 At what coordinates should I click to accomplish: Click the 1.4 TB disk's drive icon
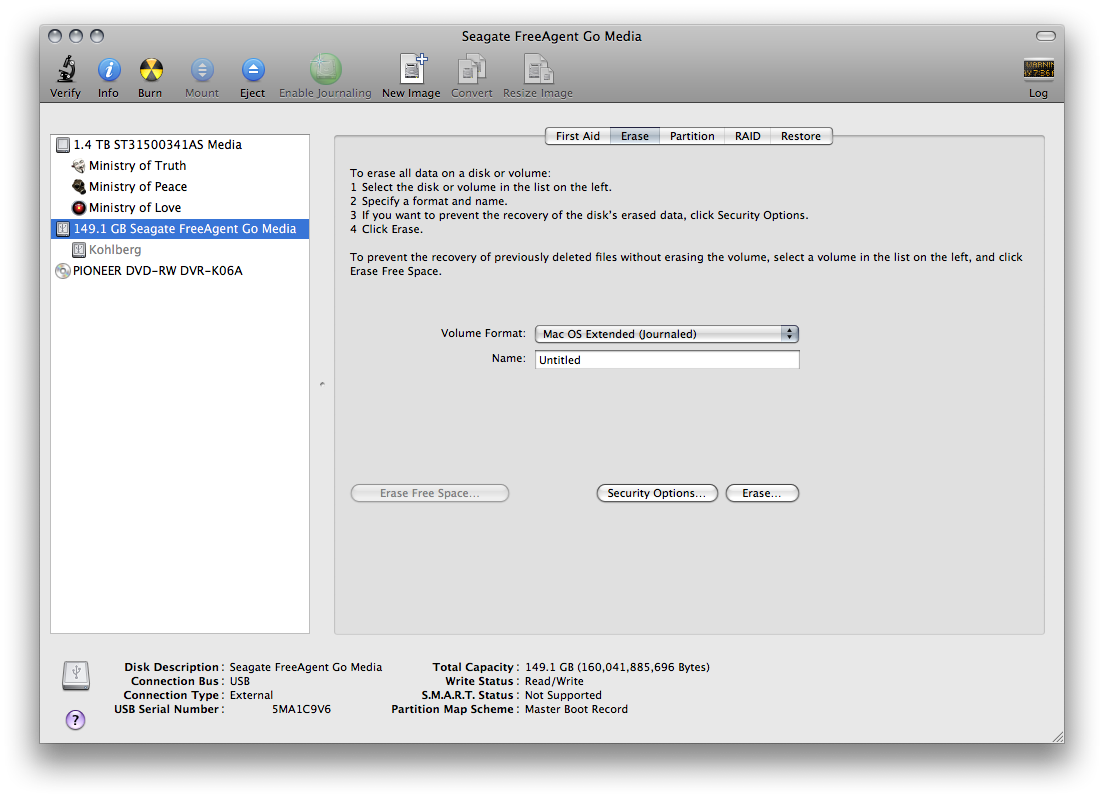click(63, 145)
